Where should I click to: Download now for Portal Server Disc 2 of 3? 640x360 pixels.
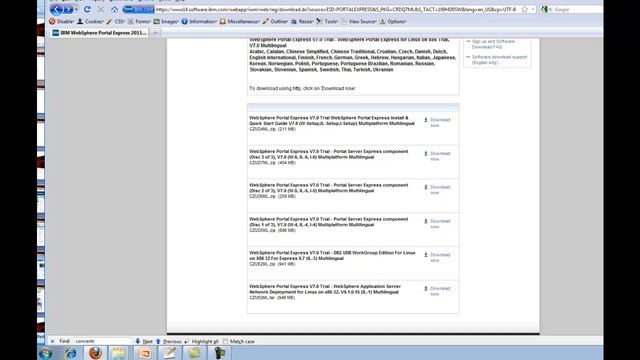click(437, 190)
